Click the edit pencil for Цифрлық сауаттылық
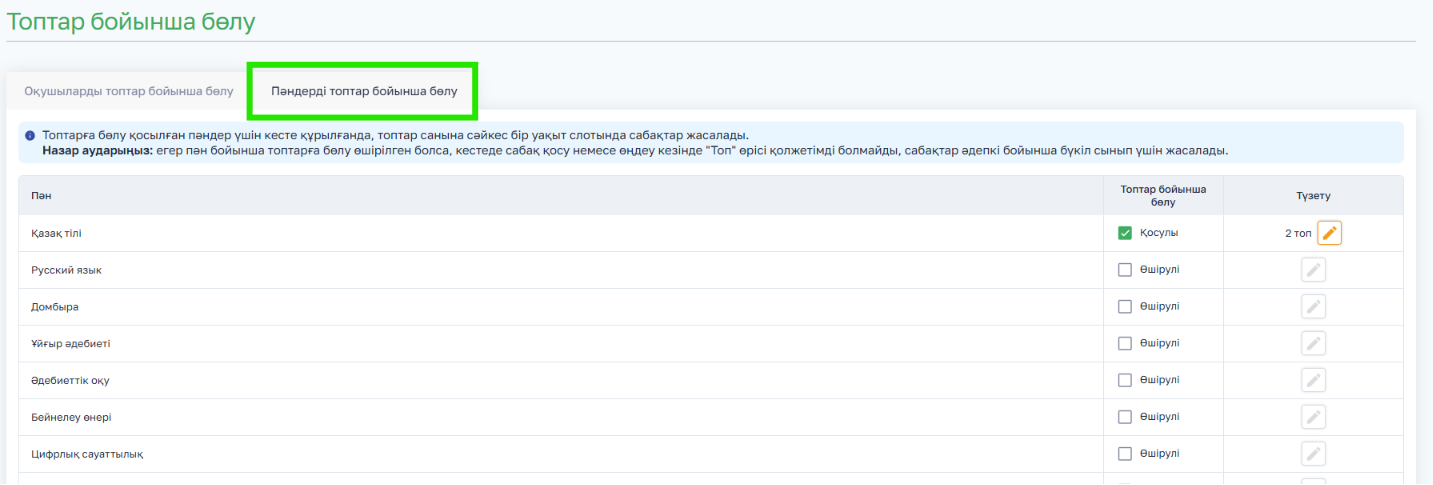Viewport: 1433px width, 485px height. coord(1313,454)
